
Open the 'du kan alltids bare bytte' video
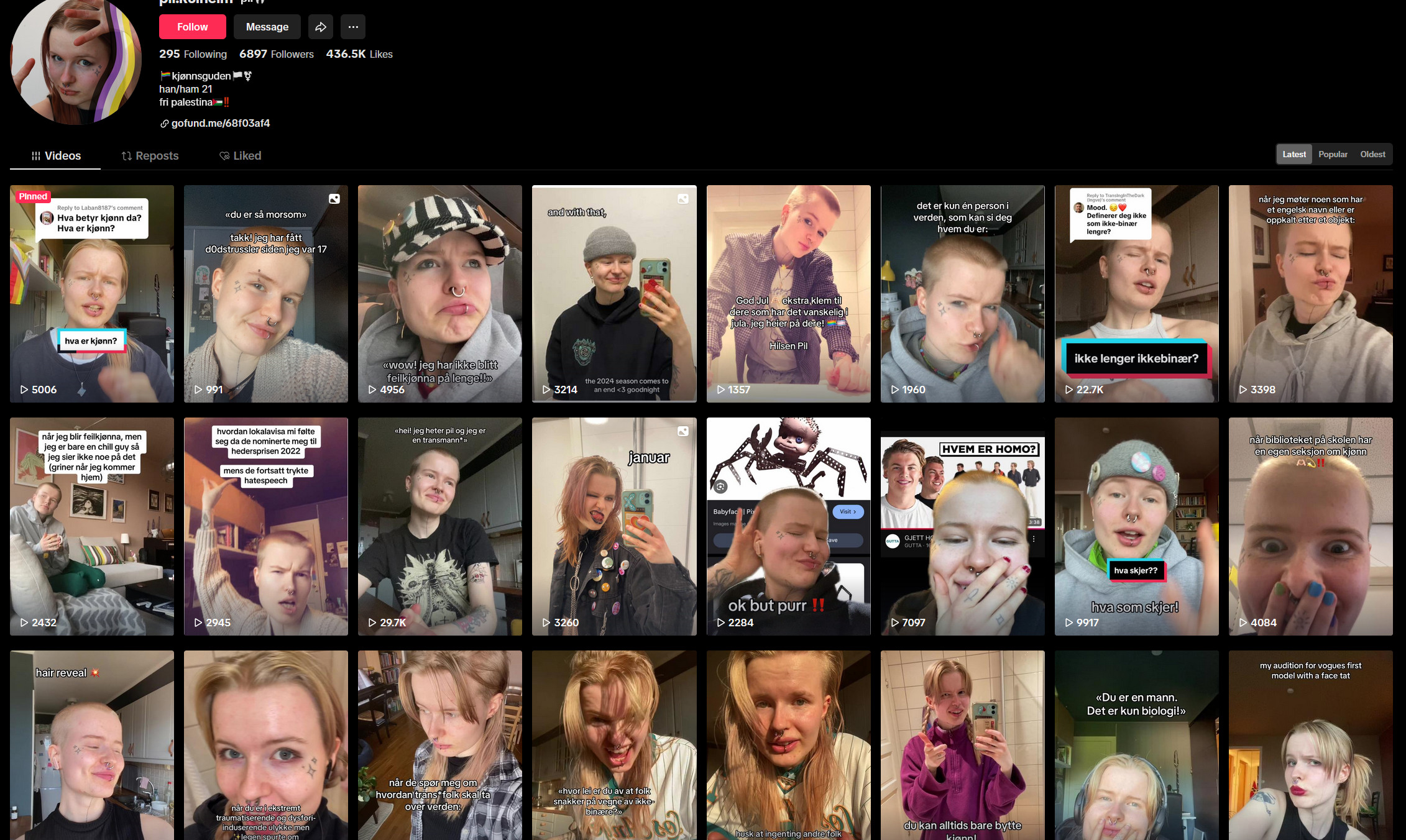[963, 745]
